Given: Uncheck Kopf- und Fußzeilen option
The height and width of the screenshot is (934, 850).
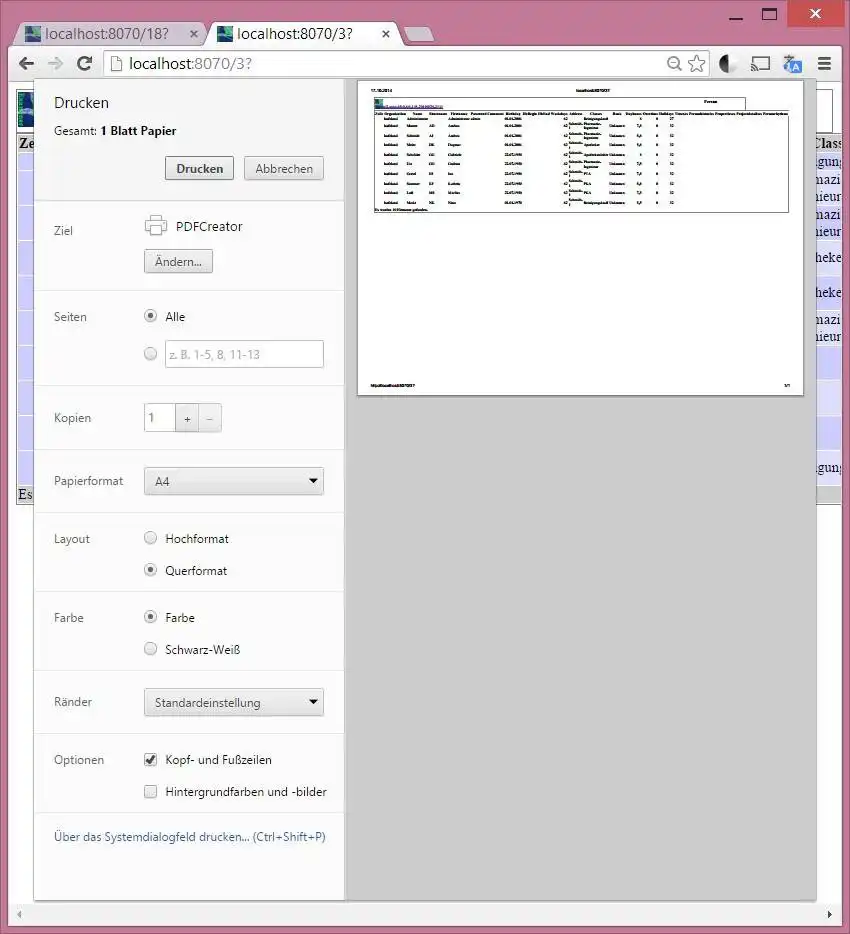Looking at the screenshot, I should 151,759.
